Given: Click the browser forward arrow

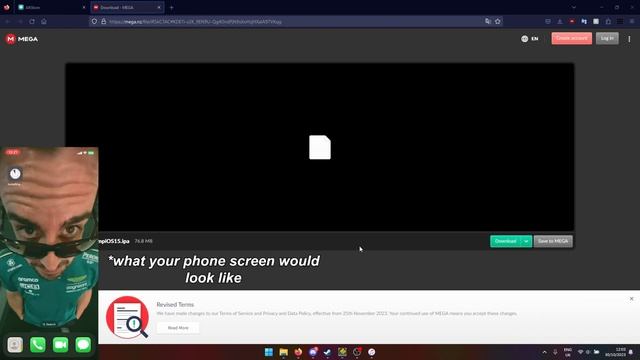Looking at the screenshot, I should tap(19, 21).
